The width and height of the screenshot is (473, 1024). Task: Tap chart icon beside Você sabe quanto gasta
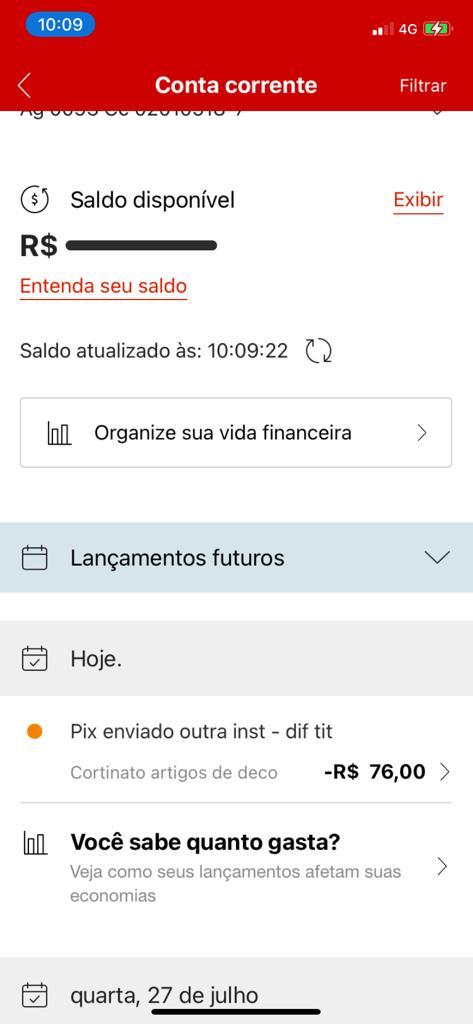(x=35, y=844)
